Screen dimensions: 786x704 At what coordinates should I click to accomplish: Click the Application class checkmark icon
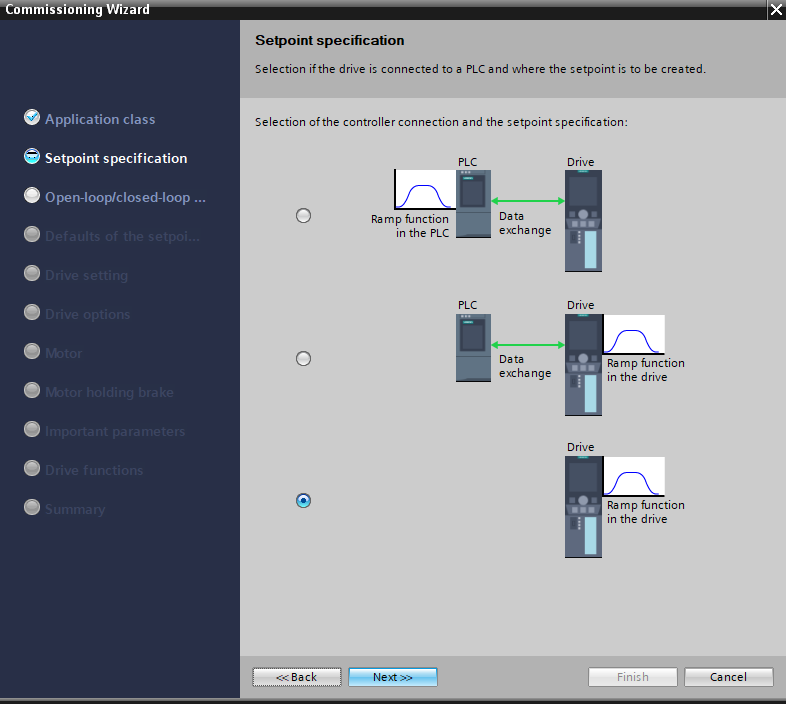coord(32,117)
